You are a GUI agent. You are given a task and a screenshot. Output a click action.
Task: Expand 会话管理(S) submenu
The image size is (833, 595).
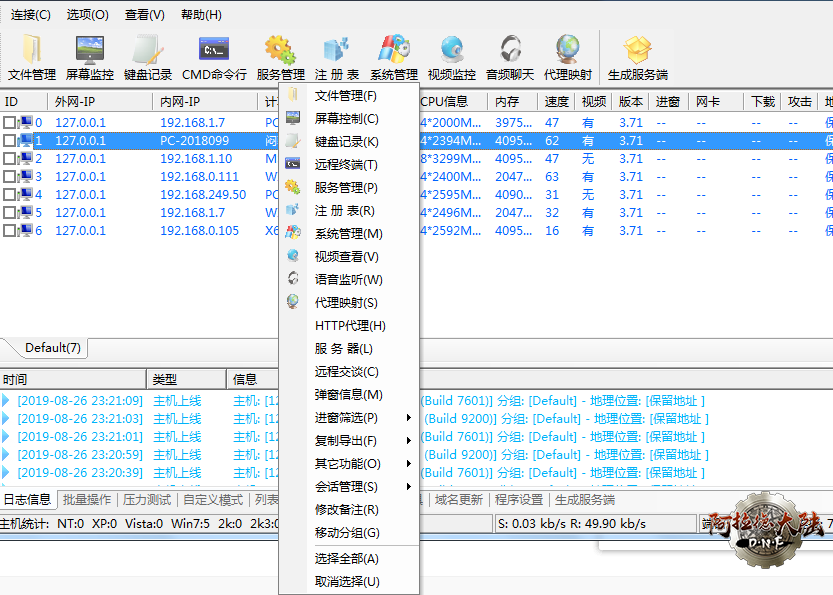(362, 486)
